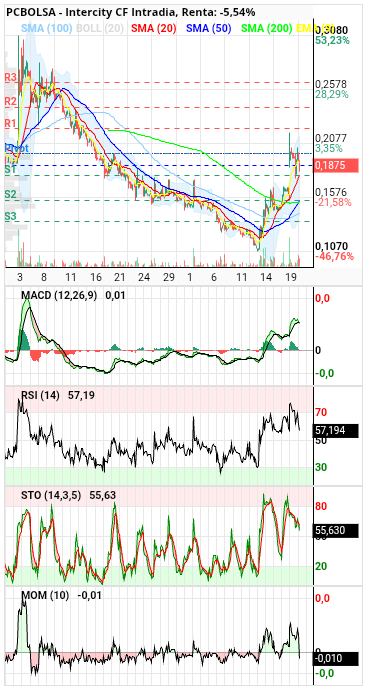Viewport: 367px width, 690px height.
Task: Click the RSI 30 oversold level label
Action: (320, 467)
